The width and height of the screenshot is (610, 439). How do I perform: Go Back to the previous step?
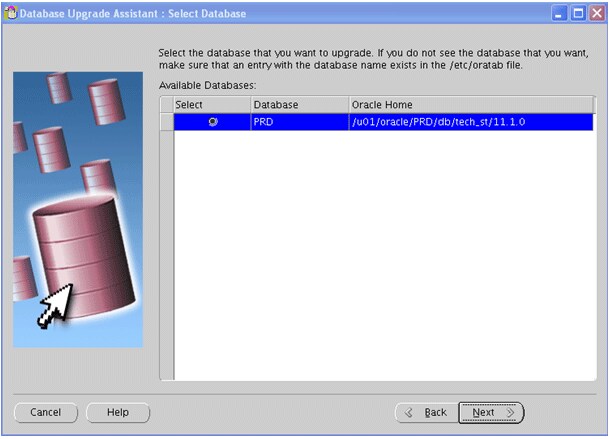[427, 413]
